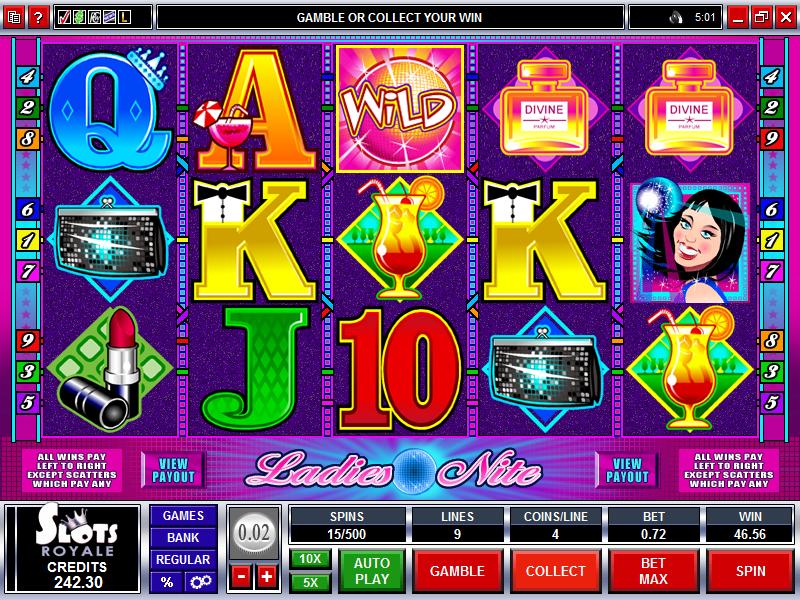This screenshot has width=800, height=600.
Task: Decrease coin size with minus button
Action: click(x=241, y=577)
